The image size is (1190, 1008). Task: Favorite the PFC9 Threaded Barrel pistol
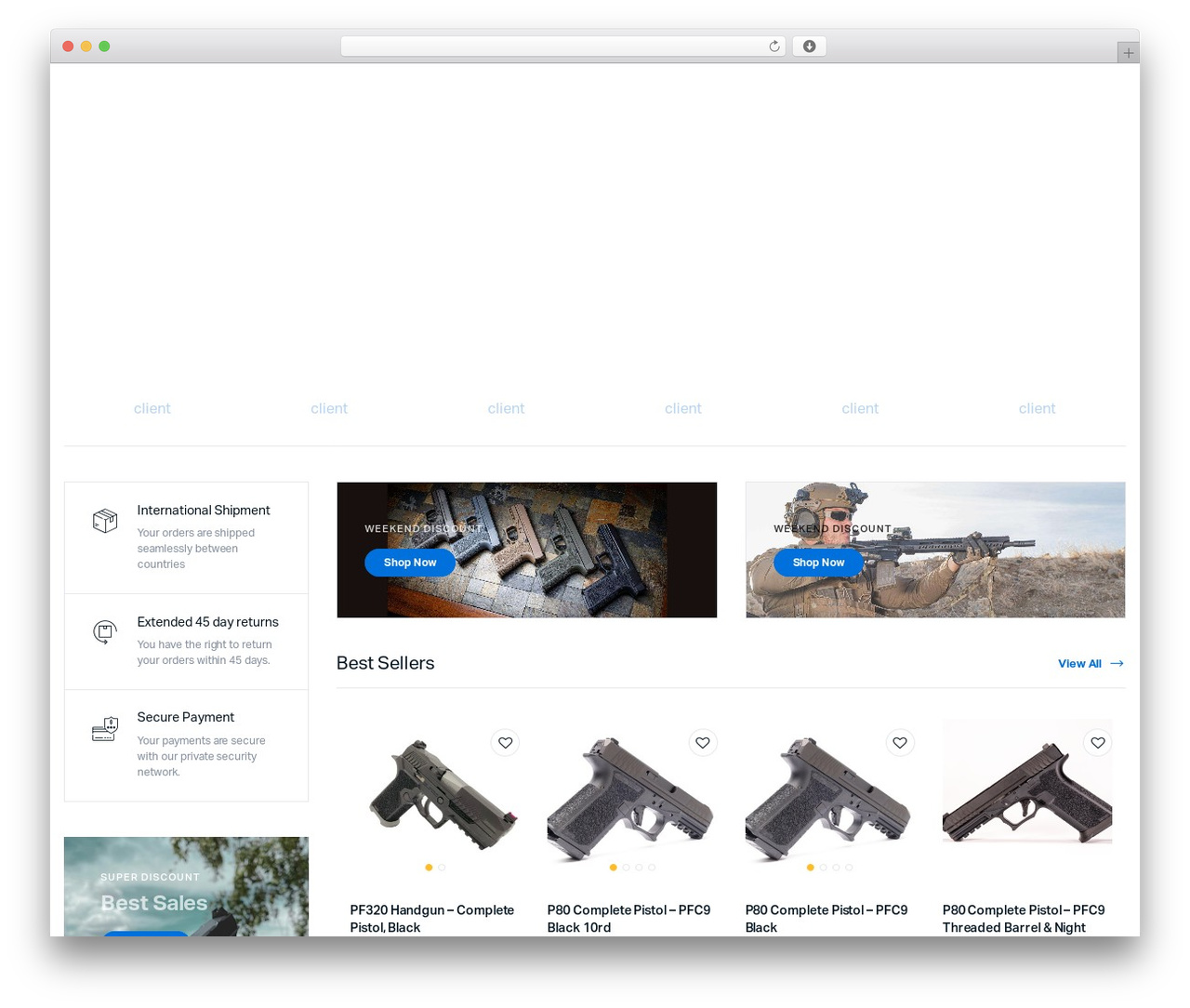[1098, 742]
